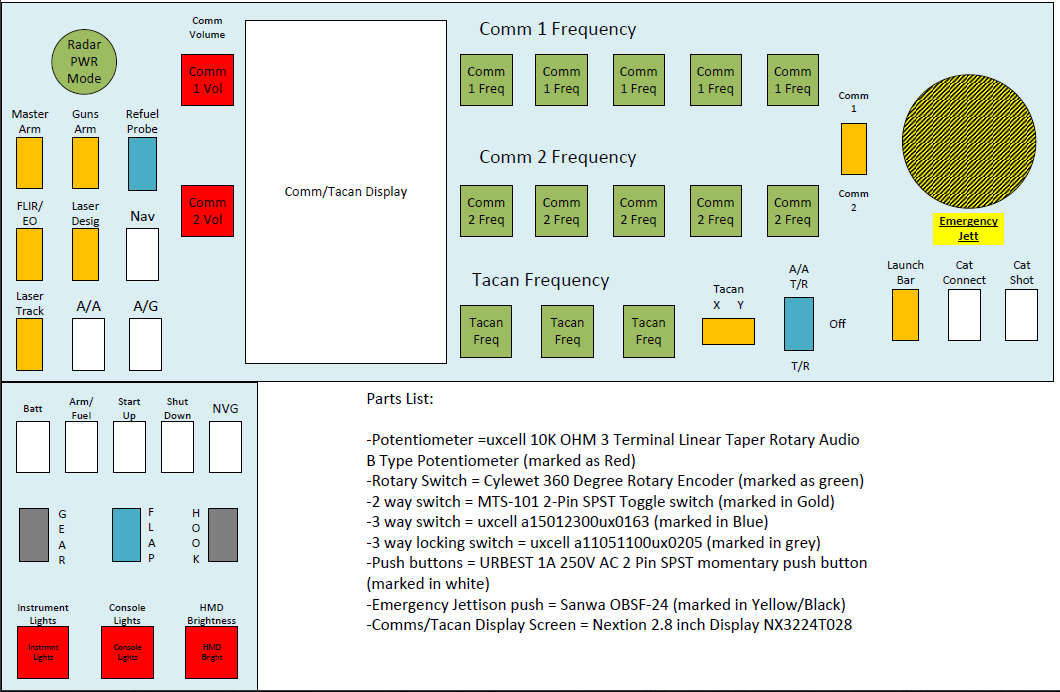Toggle the grey Gear locking switch
This screenshot has height=692, width=1060.
(35, 534)
